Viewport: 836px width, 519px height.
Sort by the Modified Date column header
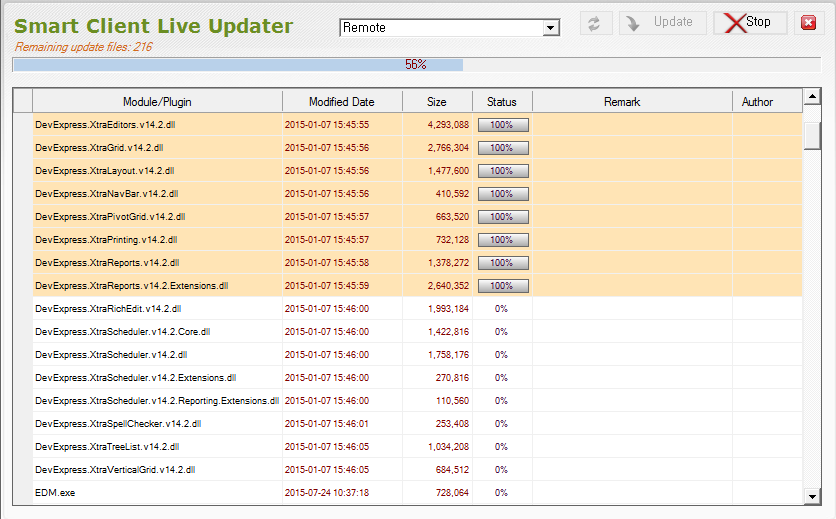(x=342, y=101)
